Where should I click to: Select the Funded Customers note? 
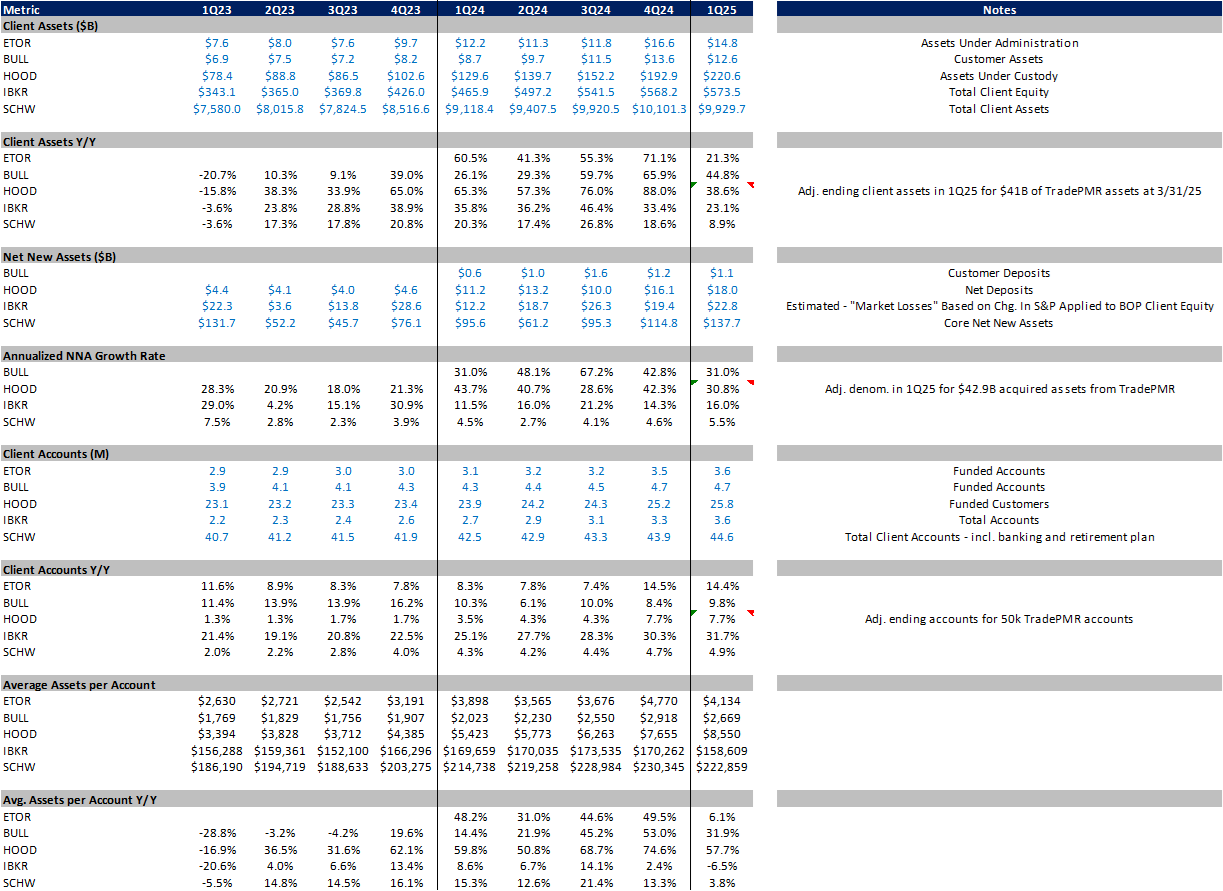tap(999, 504)
